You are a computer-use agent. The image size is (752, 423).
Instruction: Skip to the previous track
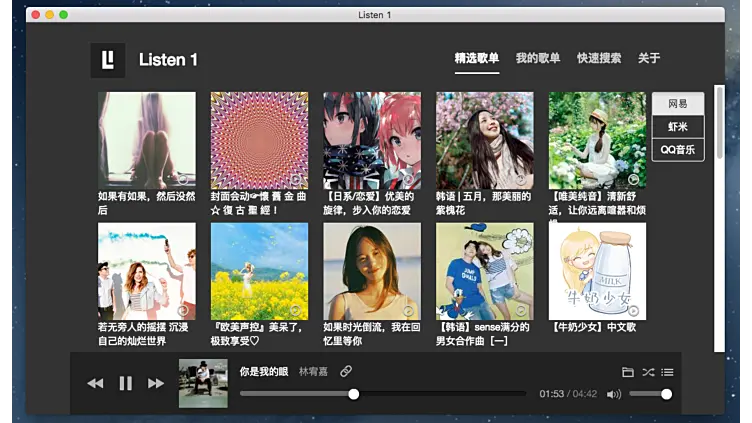tap(95, 383)
